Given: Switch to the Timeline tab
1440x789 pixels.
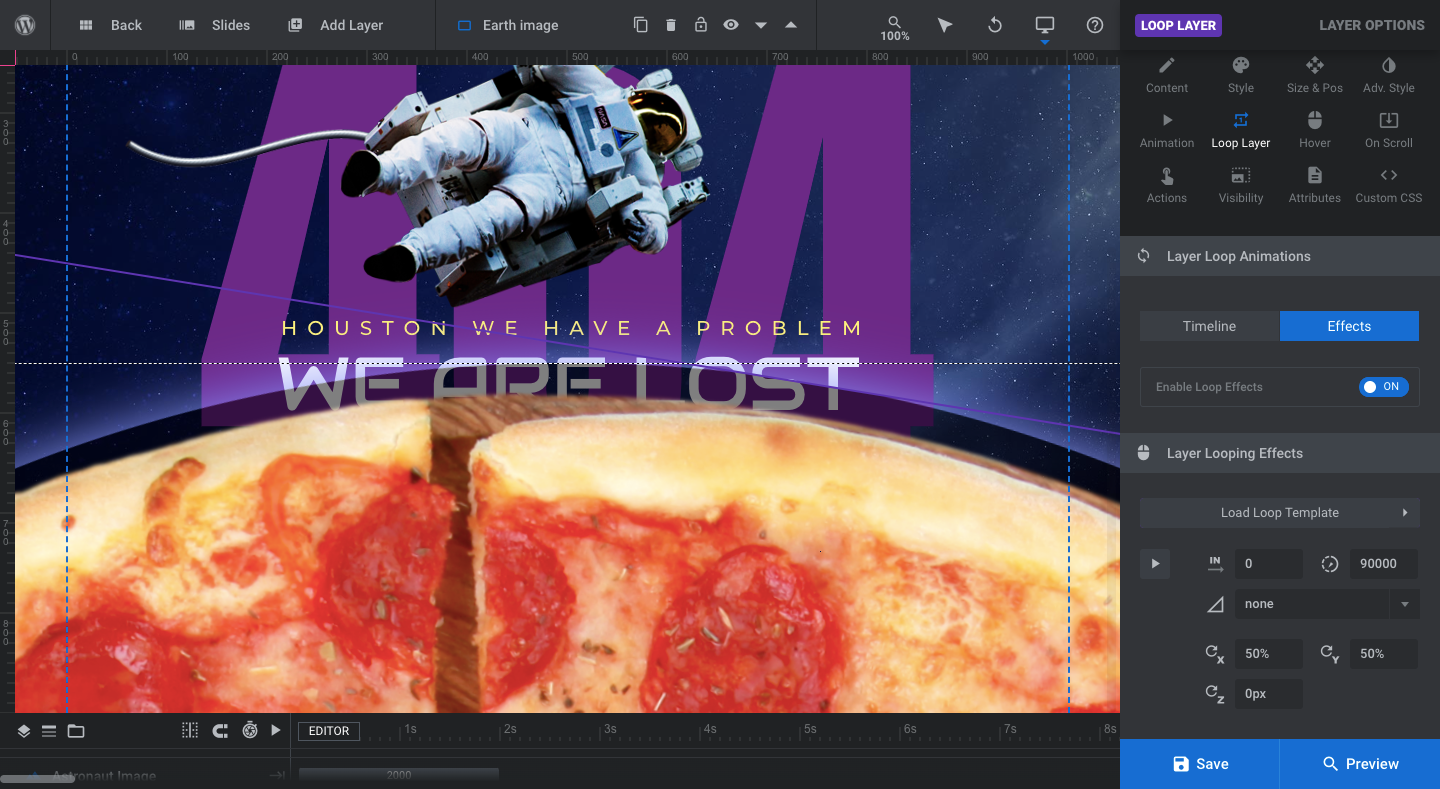Looking at the screenshot, I should 1210,326.
